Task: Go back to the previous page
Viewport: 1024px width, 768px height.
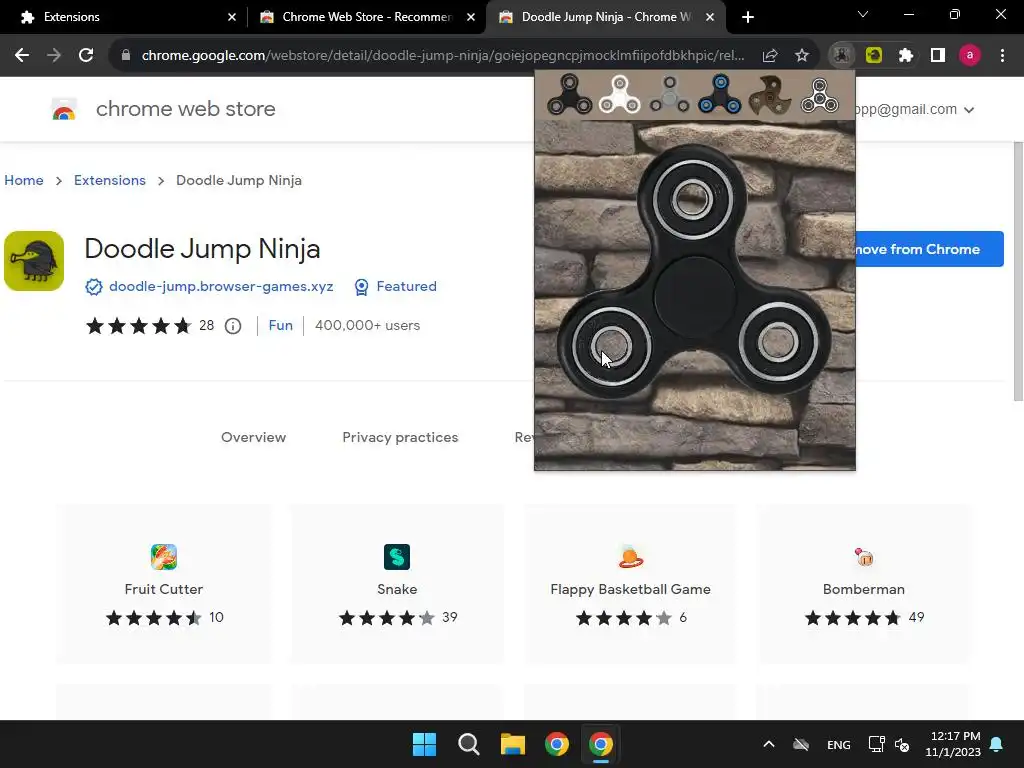Action: click(x=22, y=56)
